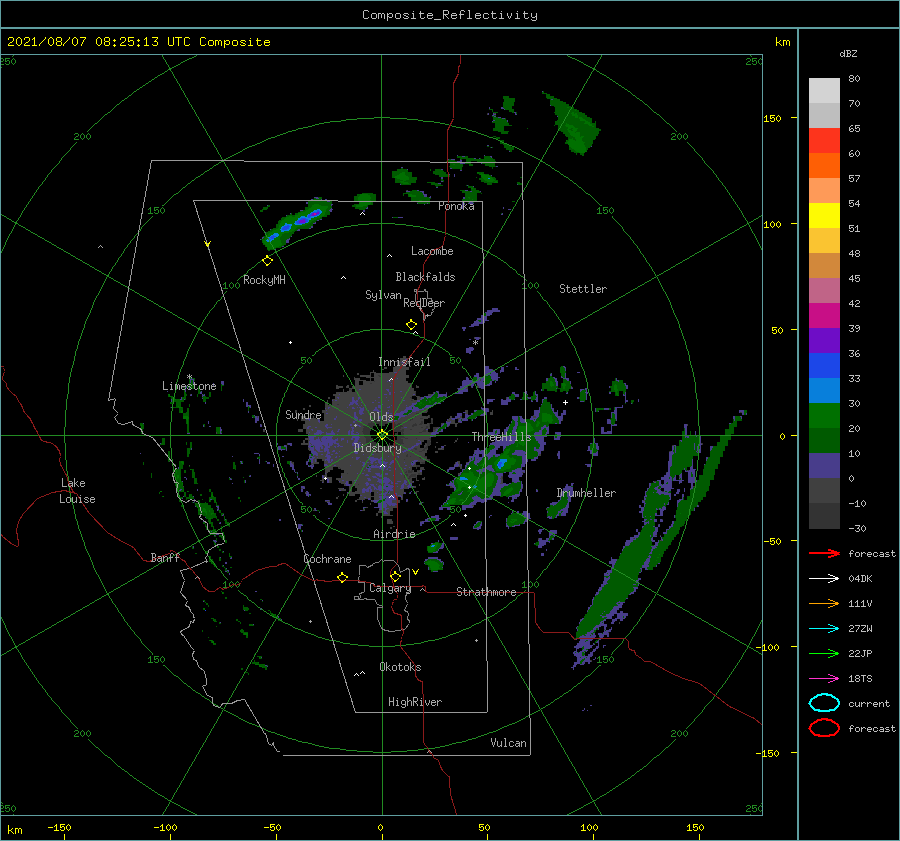This screenshot has width=900, height=841.
Task: Click the yellow diamond marker in Calgary
Action: (395, 576)
